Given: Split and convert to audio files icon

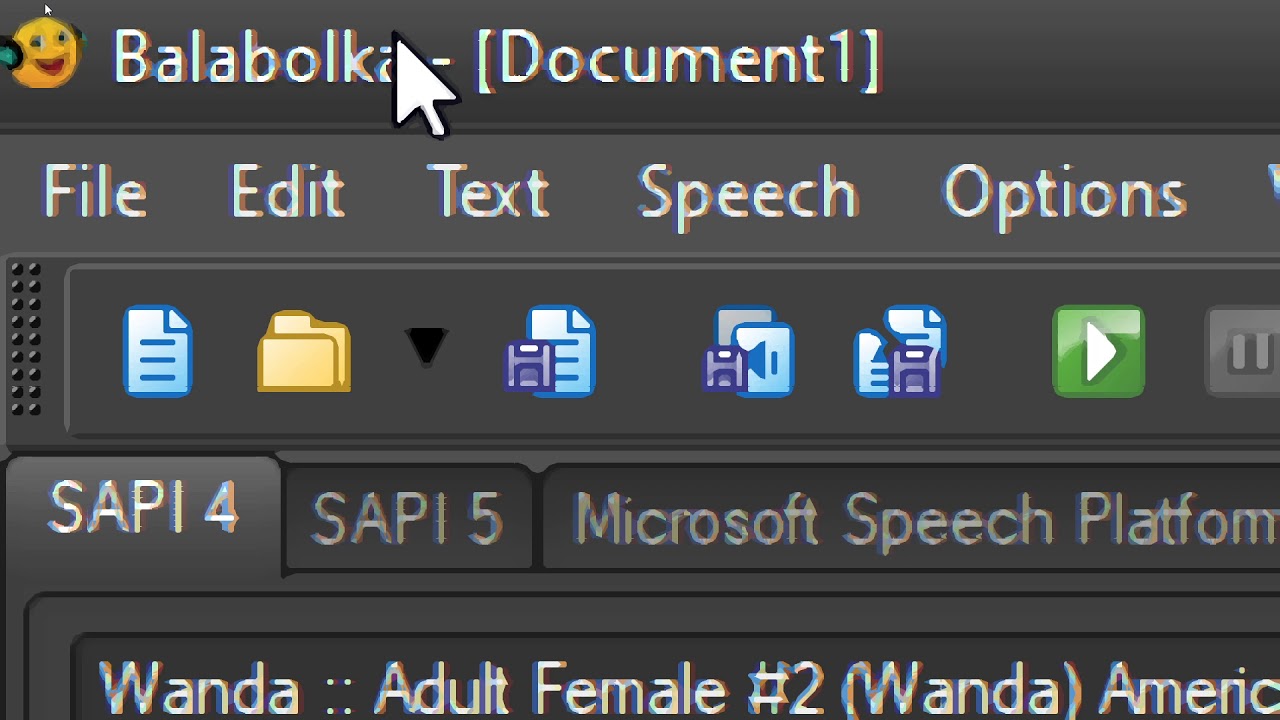Looking at the screenshot, I should click(900, 352).
